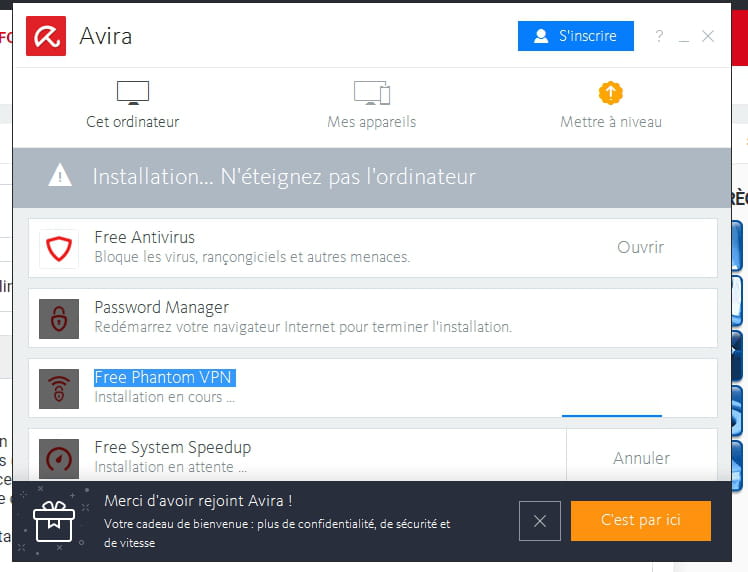Click the Installation en attente status text

tap(171, 467)
